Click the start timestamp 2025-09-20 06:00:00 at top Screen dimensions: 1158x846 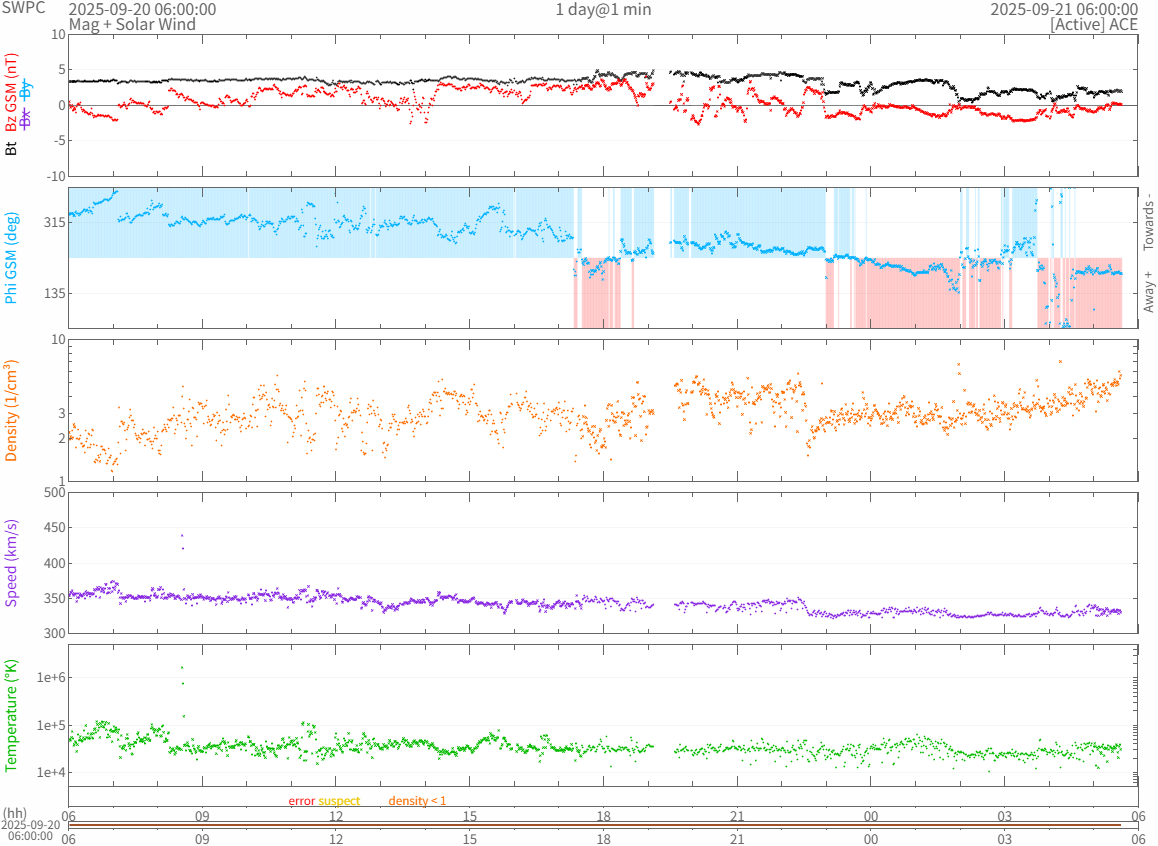pyautogui.click(x=142, y=9)
